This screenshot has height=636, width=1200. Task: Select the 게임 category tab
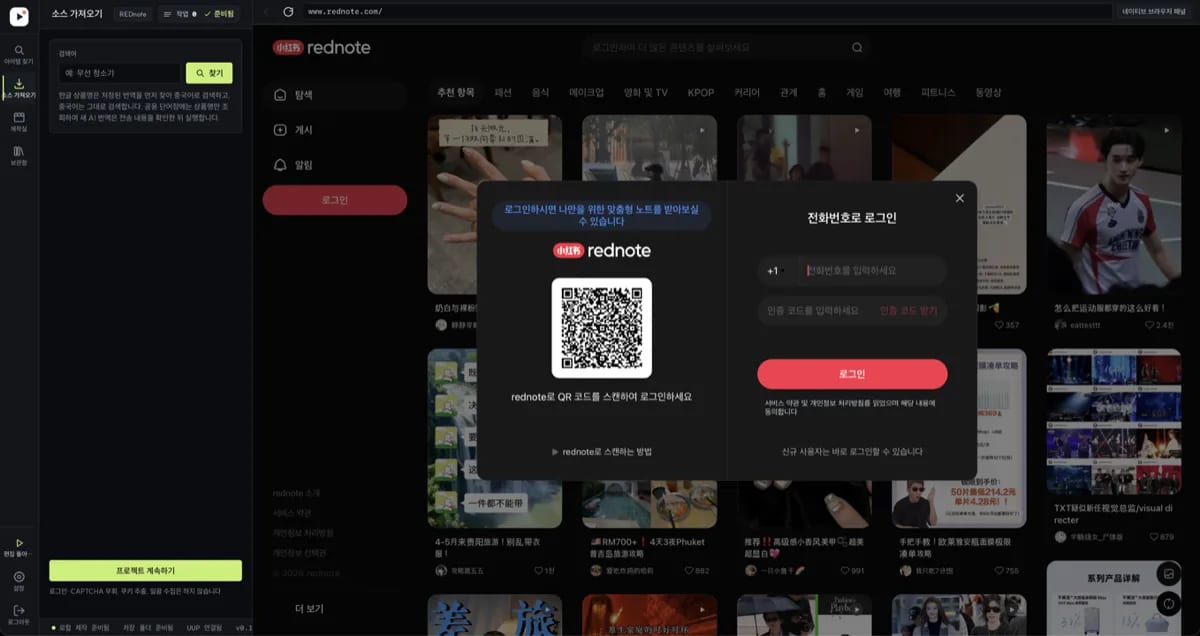pos(854,92)
